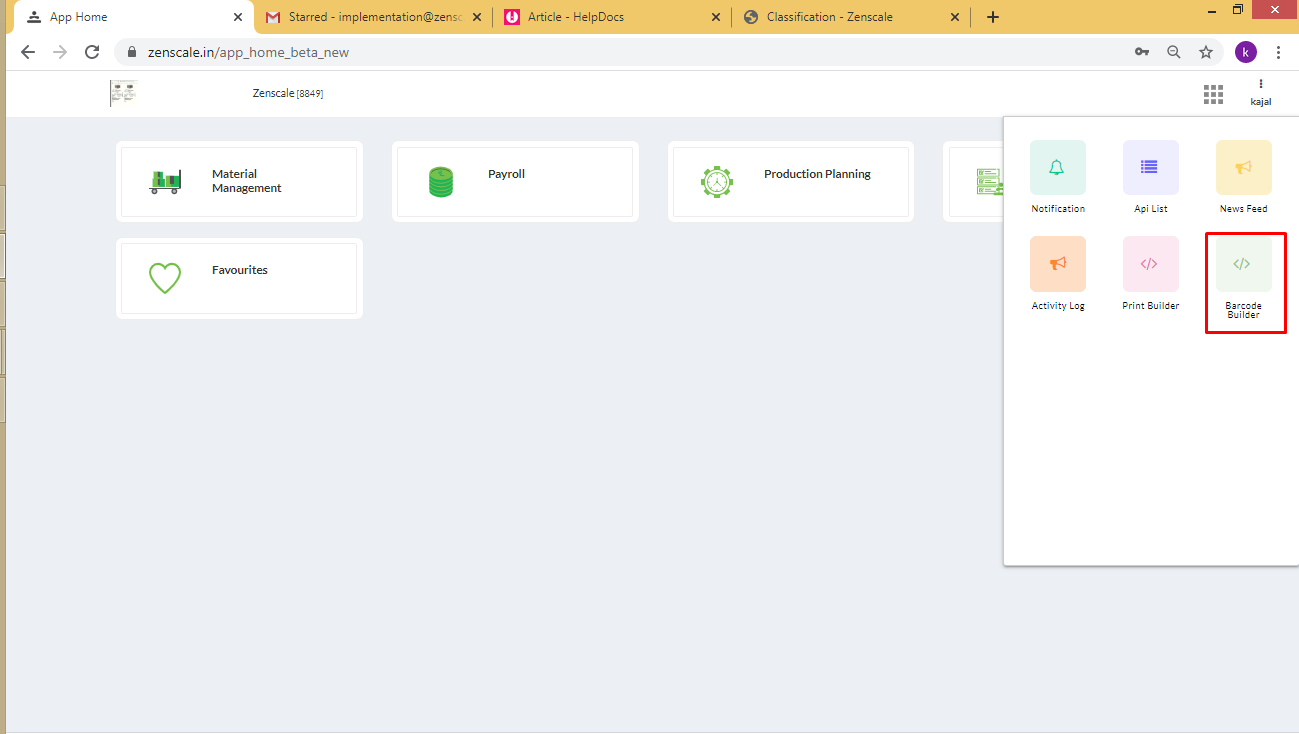Open the Production Planning module card

791,181
